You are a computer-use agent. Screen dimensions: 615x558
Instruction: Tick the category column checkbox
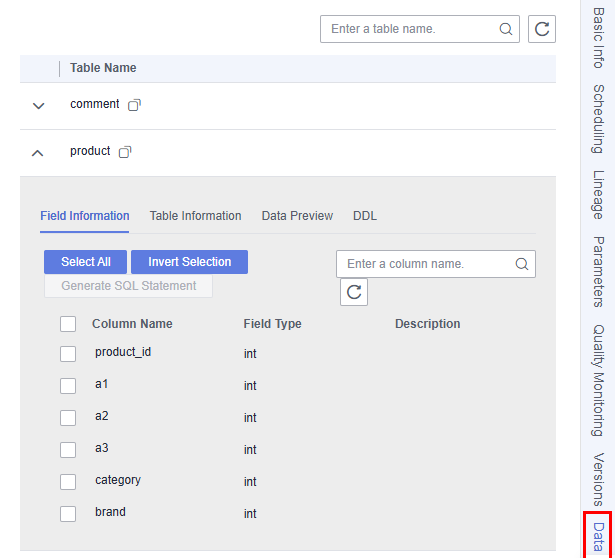pos(68,482)
